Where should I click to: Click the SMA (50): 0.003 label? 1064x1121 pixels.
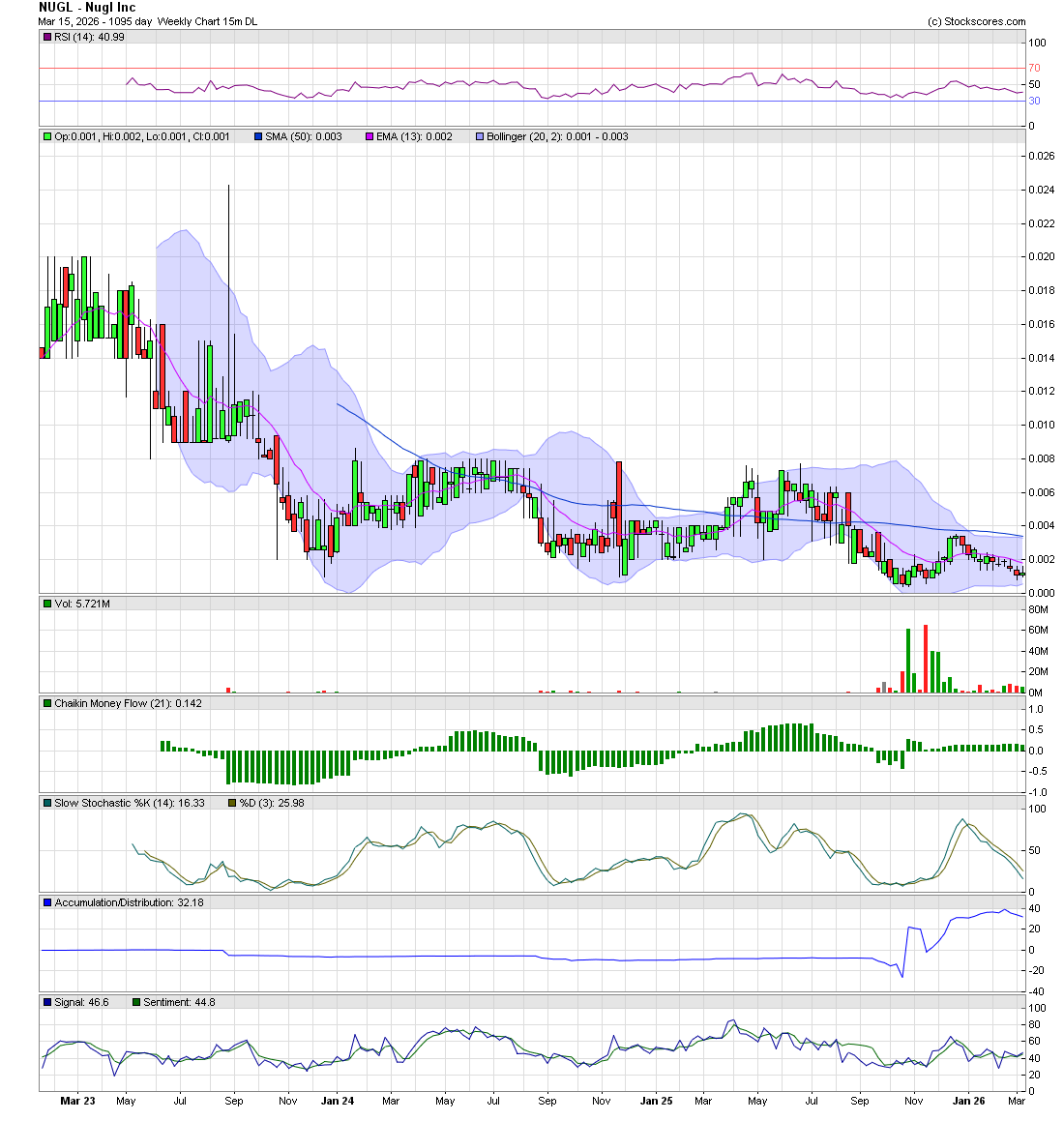[303, 136]
